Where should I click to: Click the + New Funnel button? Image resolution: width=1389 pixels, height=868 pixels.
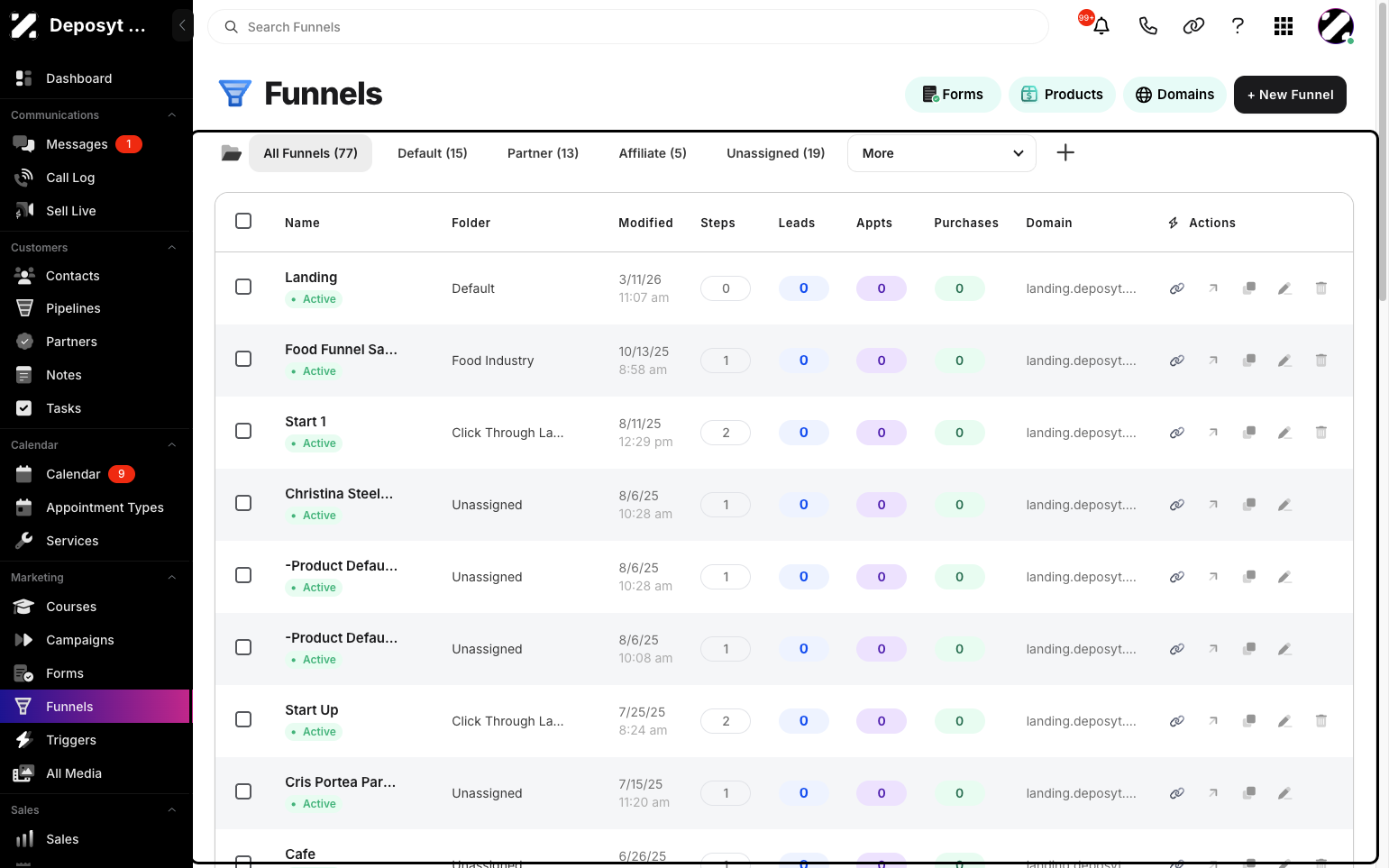[1290, 95]
